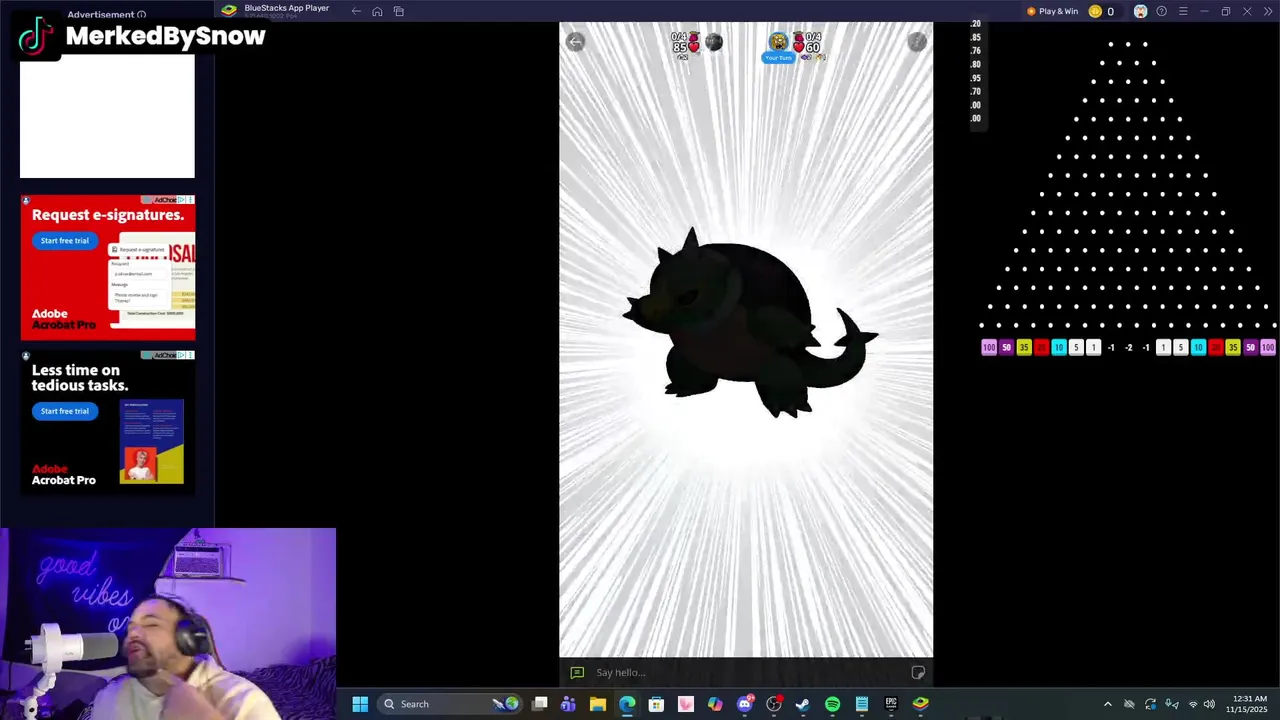
Task: Open Discord from the taskbar
Action: click(x=744, y=704)
